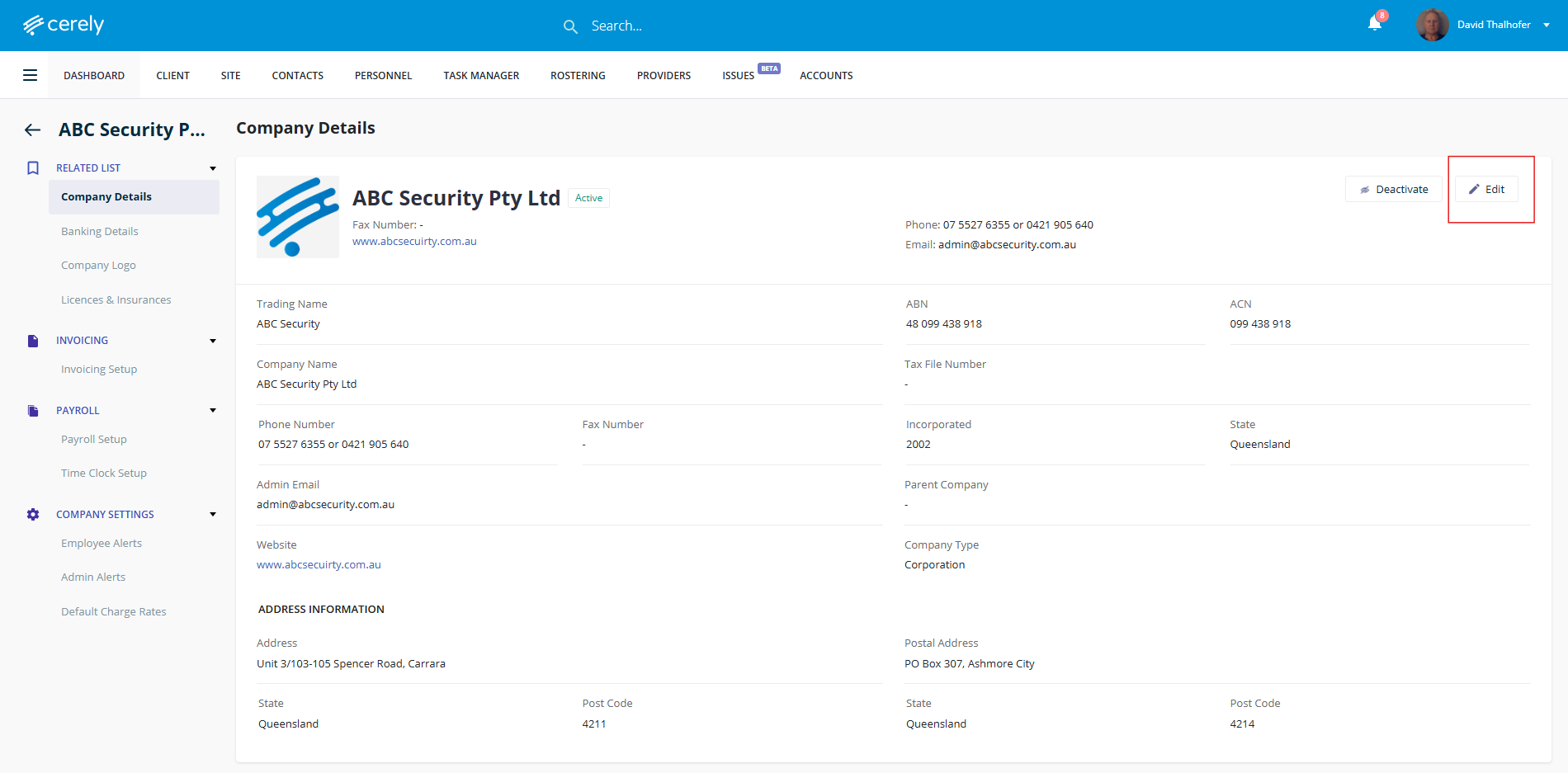Click the Admin Email value admin@abcsecurity.com.au
1568x773 pixels.
(x=325, y=505)
